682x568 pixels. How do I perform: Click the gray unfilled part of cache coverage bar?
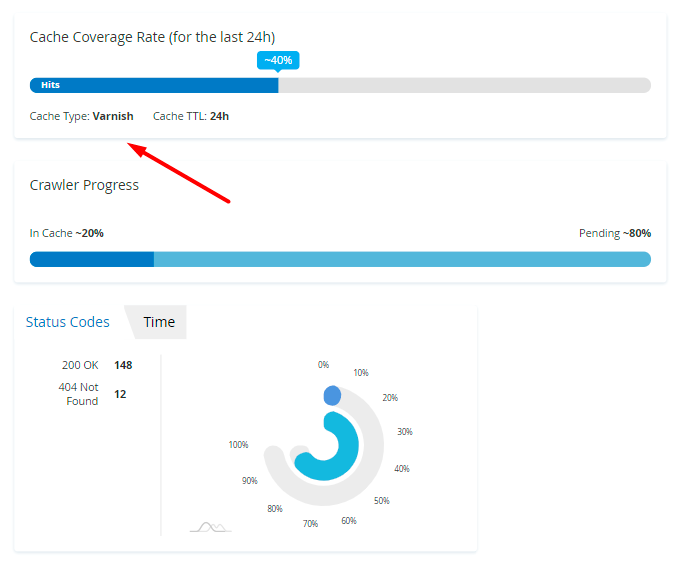[464, 85]
